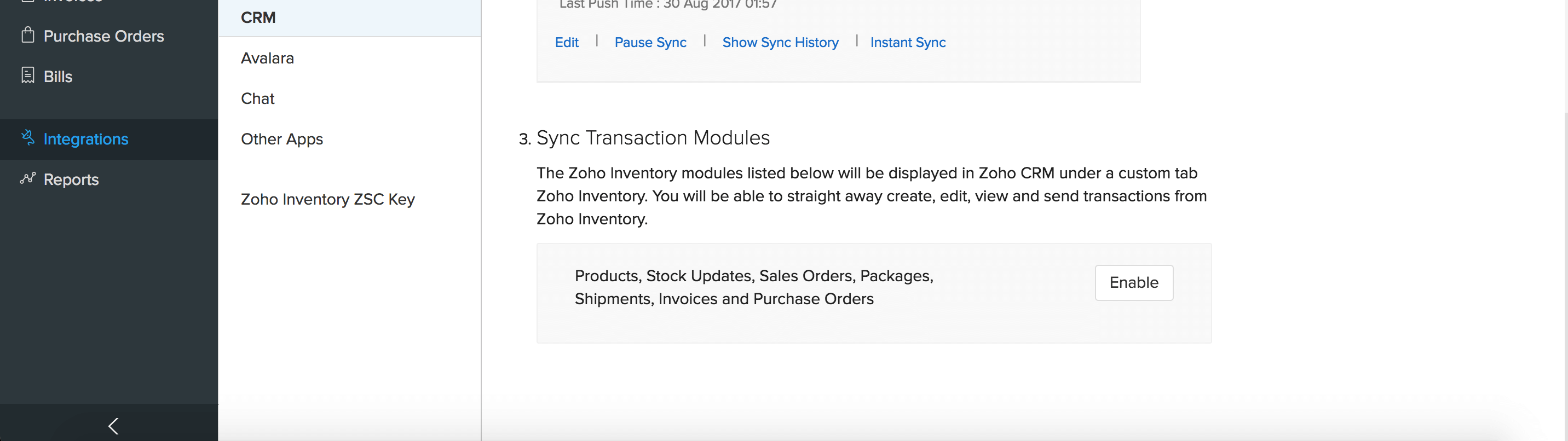Collapse the sidebar with the left chevron
This screenshot has height=441, width=1568.
pyautogui.click(x=113, y=425)
